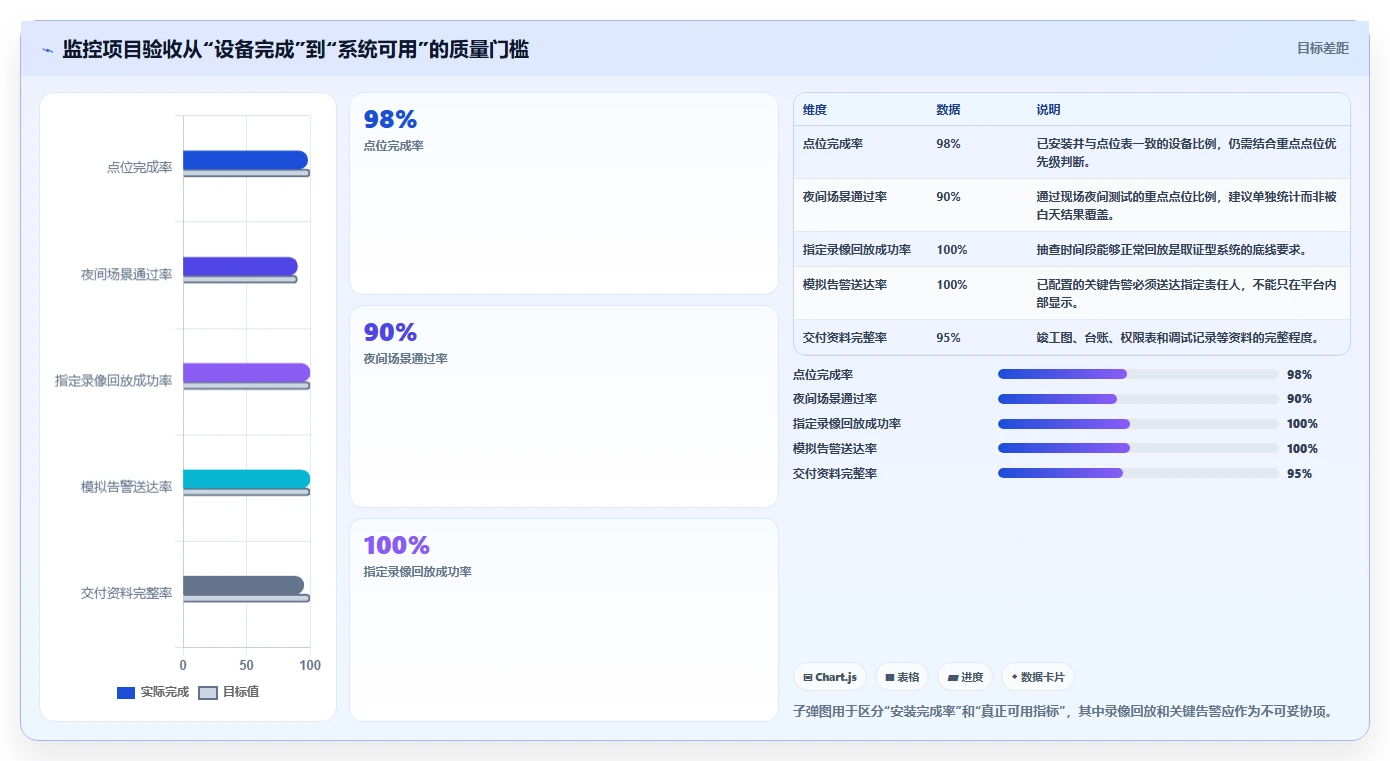Click the 98% value in the table
Image resolution: width=1390 pixels, height=761 pixels.
(948, 144)
